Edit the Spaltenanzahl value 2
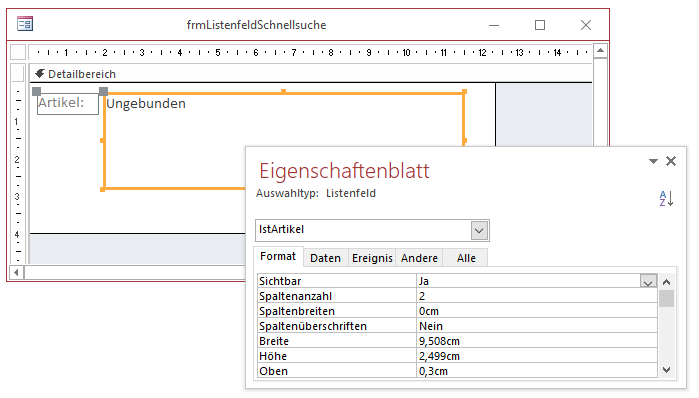The width and height of the screenshot is (699, 398). [537, 296]
